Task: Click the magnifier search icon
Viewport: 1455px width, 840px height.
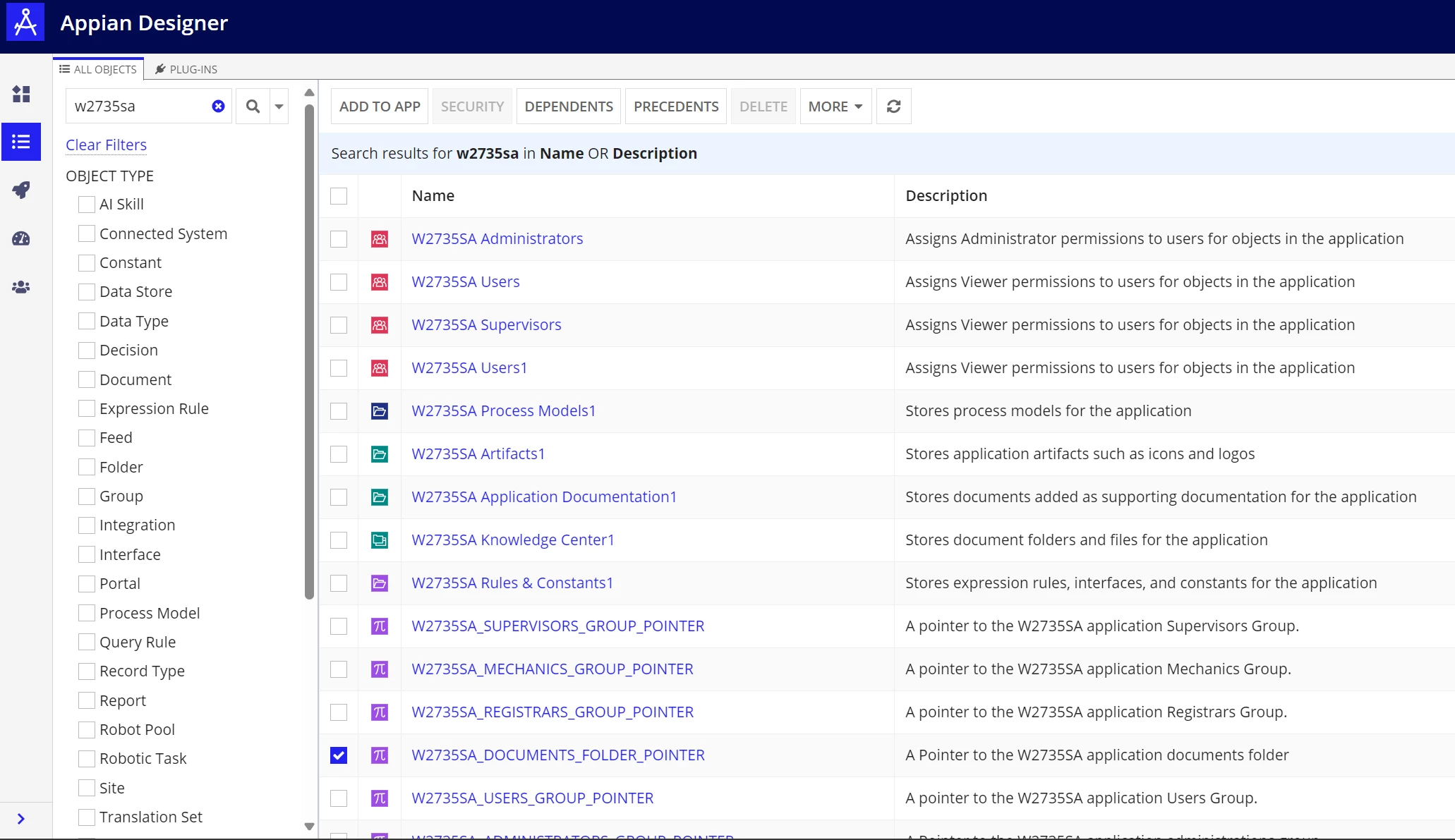Action: pyautogui.click(x=253, y=106)
